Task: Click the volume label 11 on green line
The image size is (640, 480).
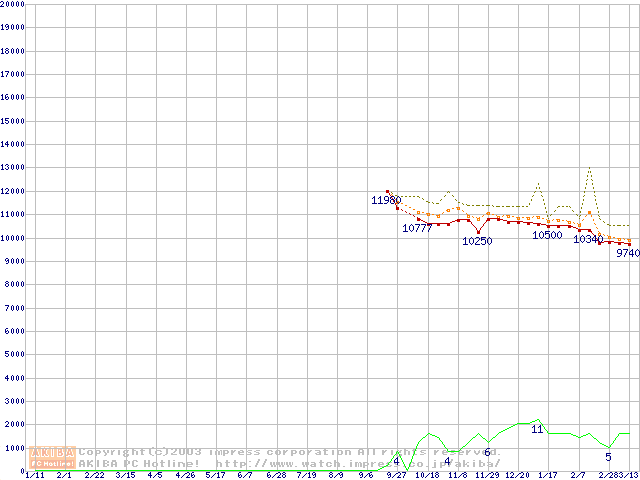Action: (537, 429)
